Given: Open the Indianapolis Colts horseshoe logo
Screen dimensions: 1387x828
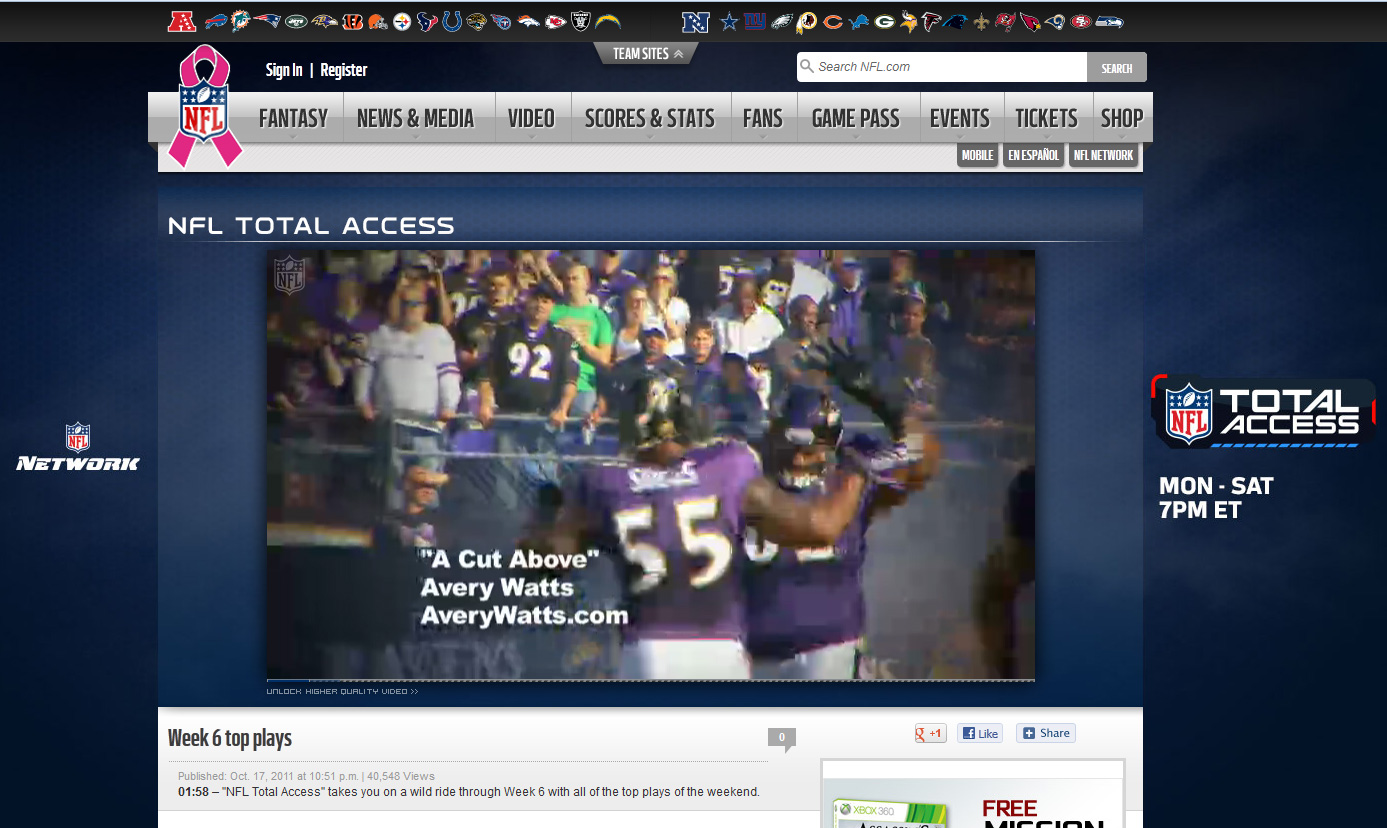Looking at the screenshot, I should click(452, 21).
